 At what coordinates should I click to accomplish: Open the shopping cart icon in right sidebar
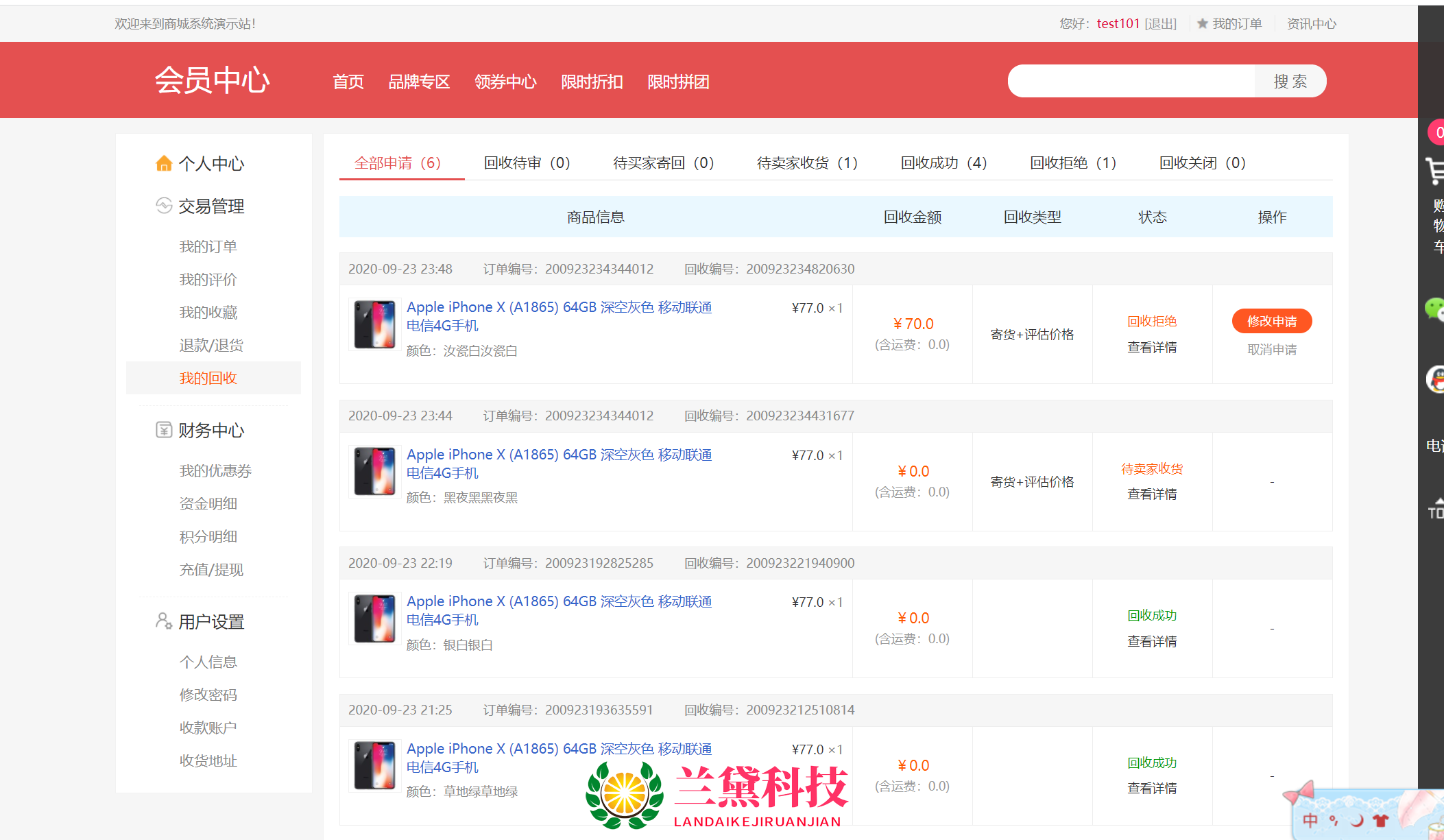tap(1434, 170)
